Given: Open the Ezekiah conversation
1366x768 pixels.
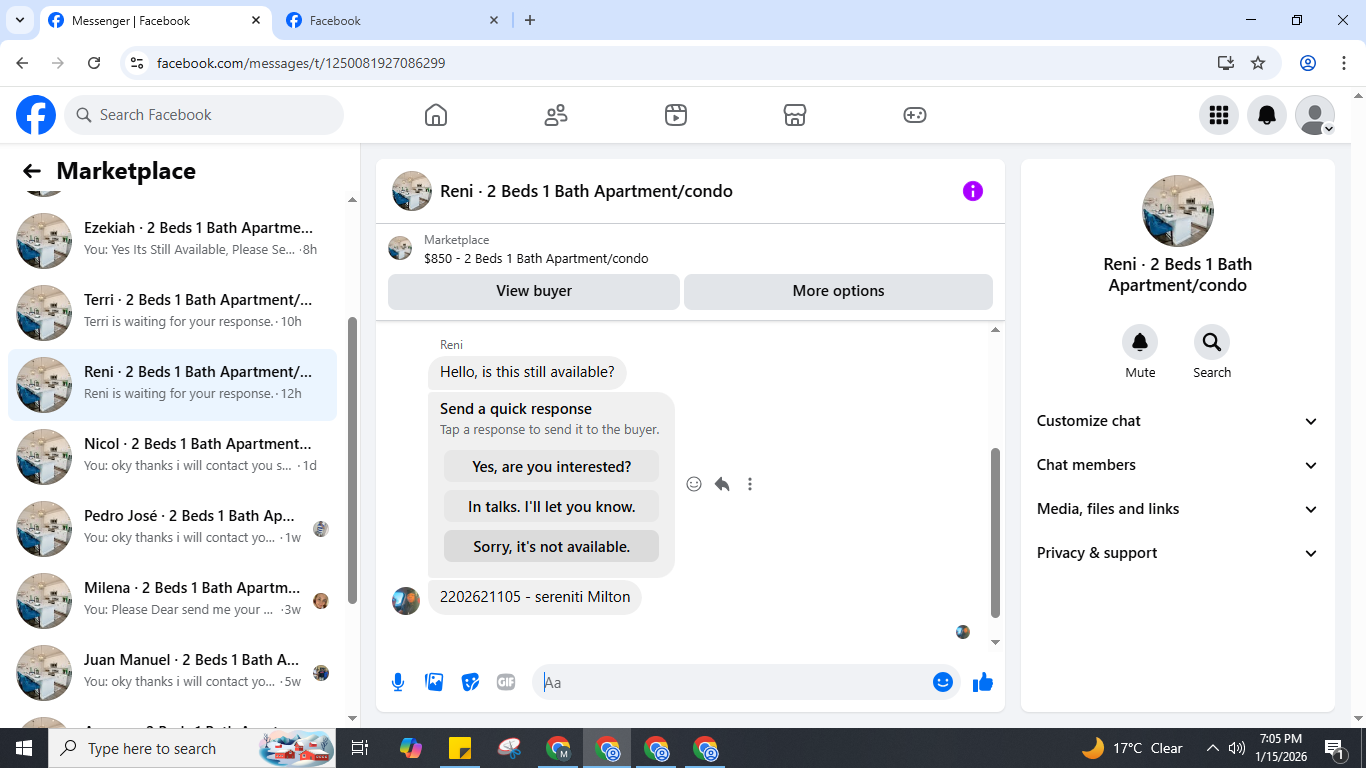Looking at the screenshot, I should click(172, 240).
